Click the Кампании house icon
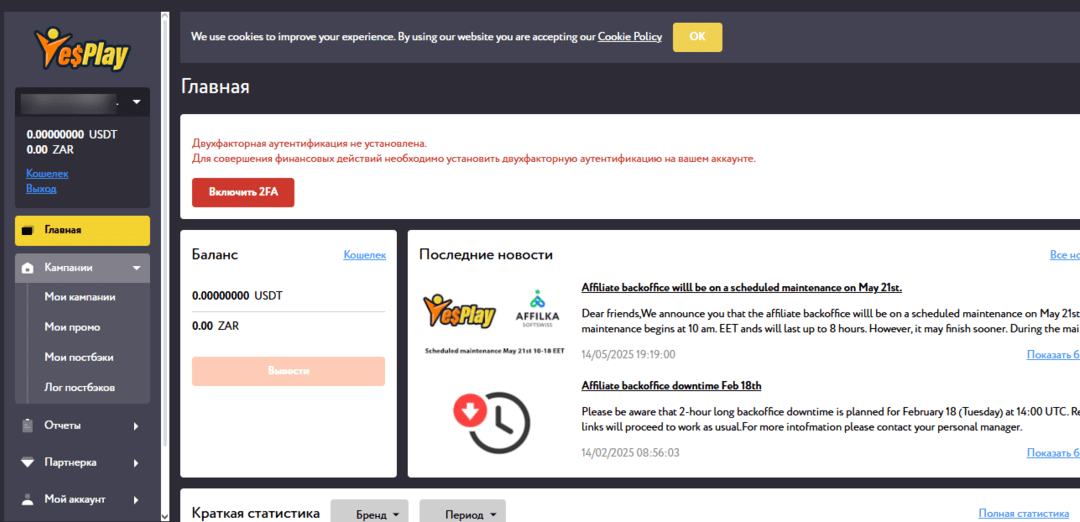Viewport: 1080px width, 522px height. click(x=28, y=268)
